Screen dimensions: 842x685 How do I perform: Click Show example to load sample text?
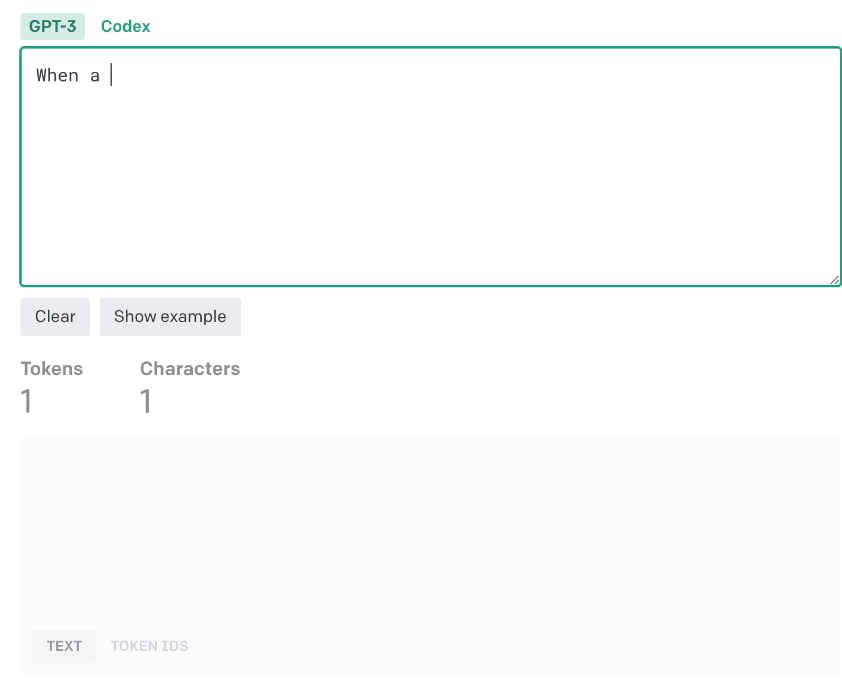coord(170,316)
